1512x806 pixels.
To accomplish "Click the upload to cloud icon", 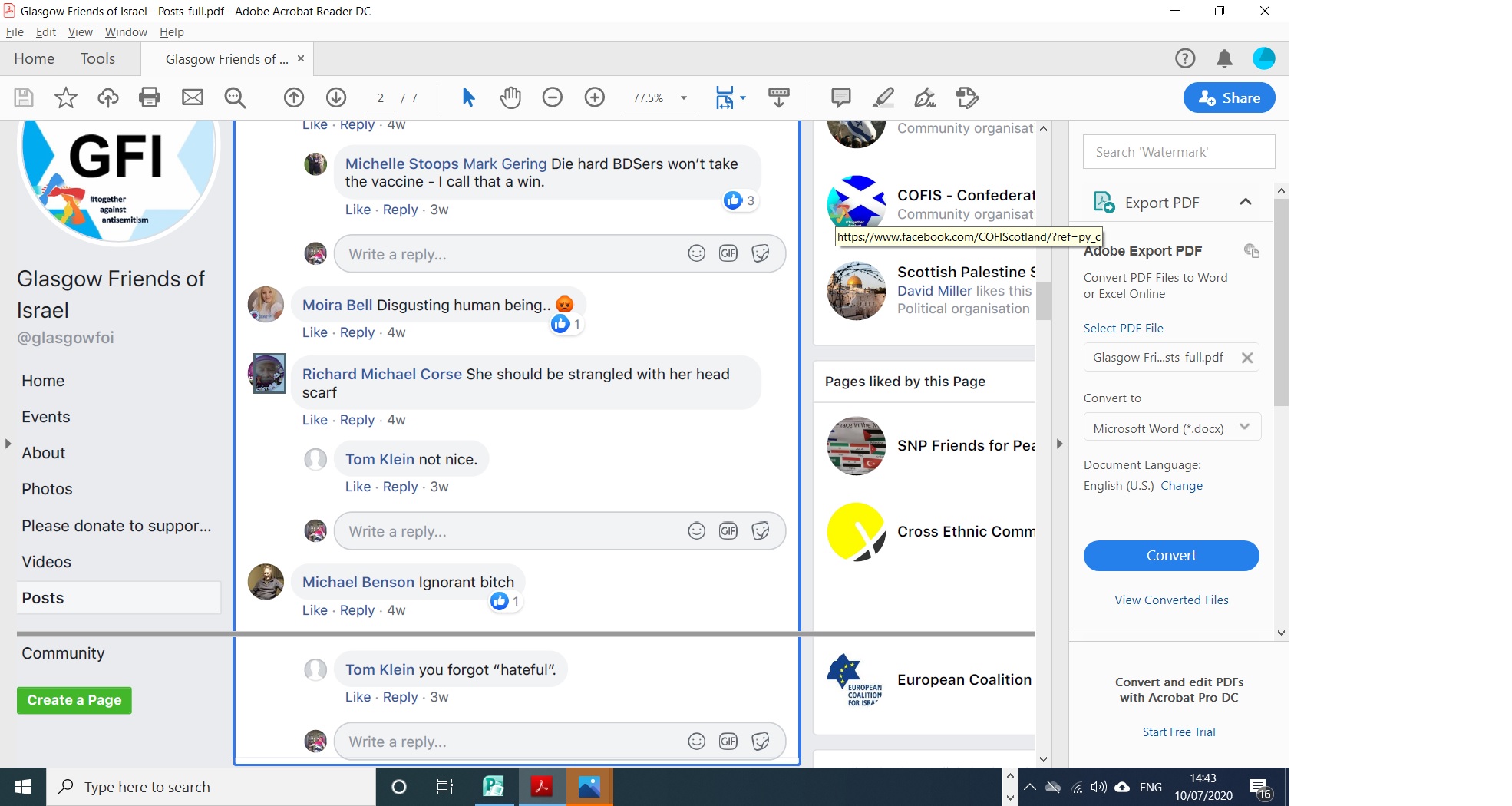I will pyautogui.click(x=108, y=97).
